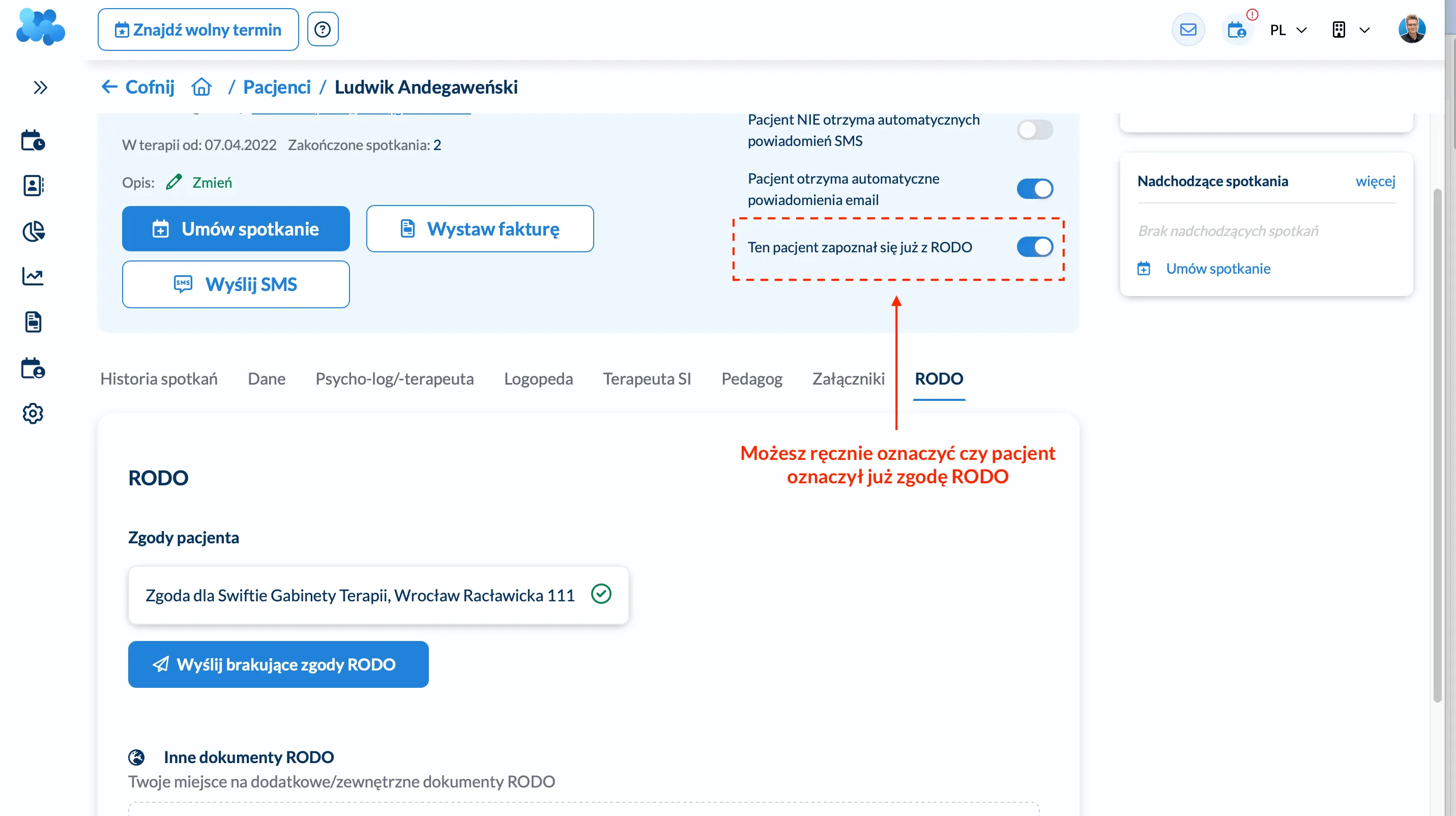Click green checkmark on consent entry
1456x816 pixels.
pyautogui.click(x=601, y=594)
